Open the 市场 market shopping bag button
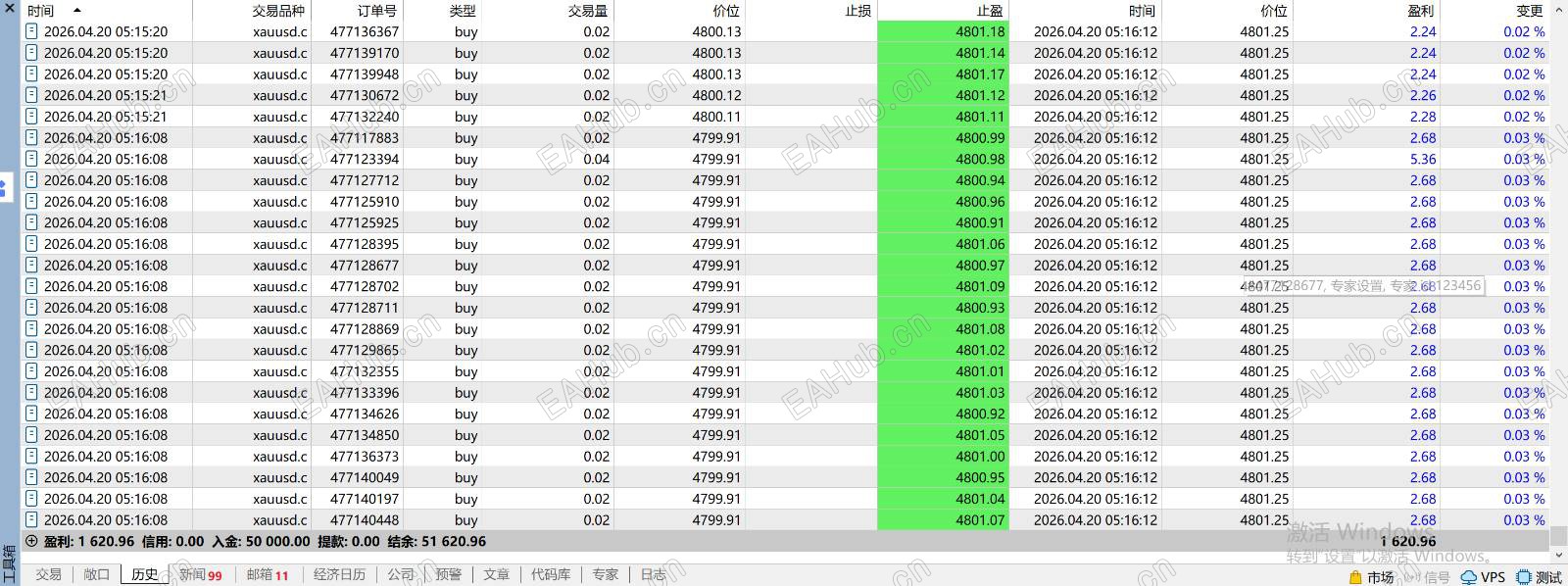Image resolution: width=1568 pixels, height=586 pixels. 1371,577
